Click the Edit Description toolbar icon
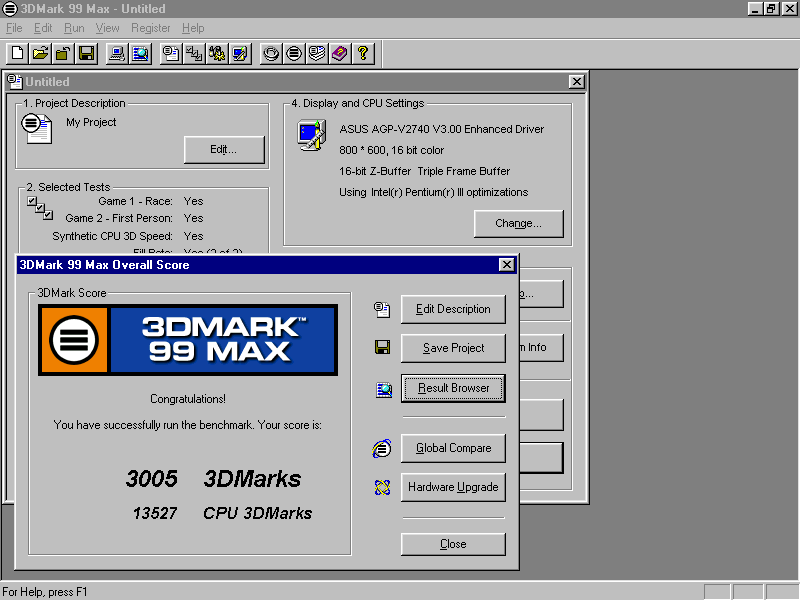This screenshot has height=600, width=800. [171, 54]
